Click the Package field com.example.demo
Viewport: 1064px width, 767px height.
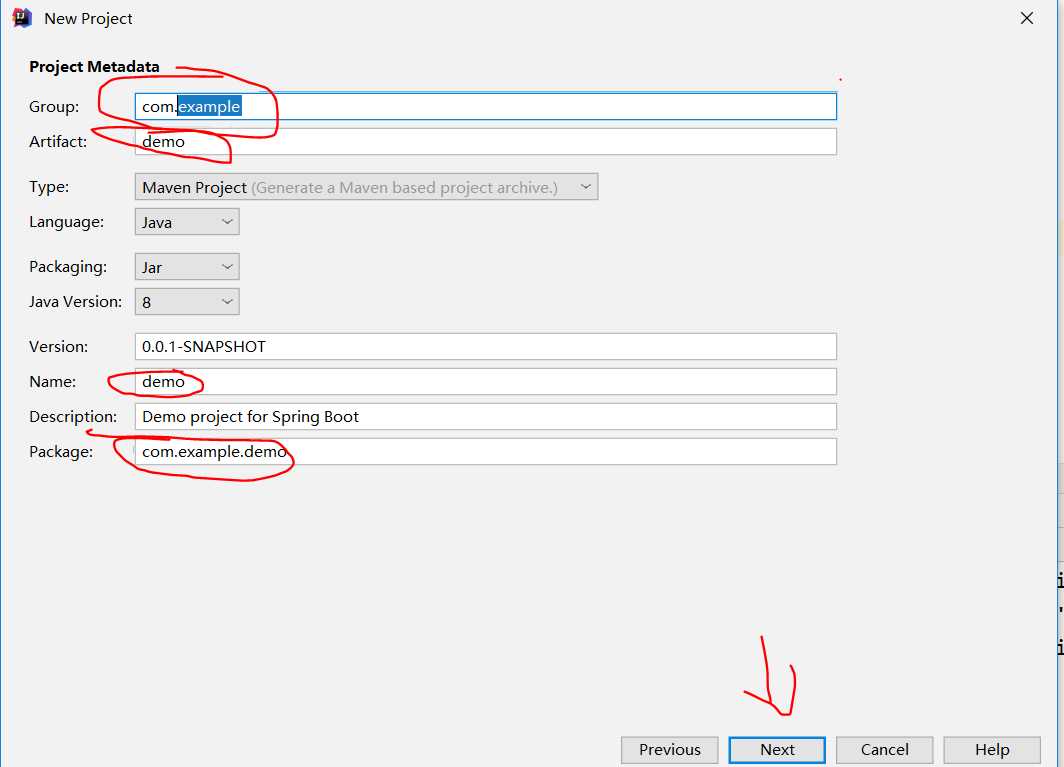click(x=486, y=452)
